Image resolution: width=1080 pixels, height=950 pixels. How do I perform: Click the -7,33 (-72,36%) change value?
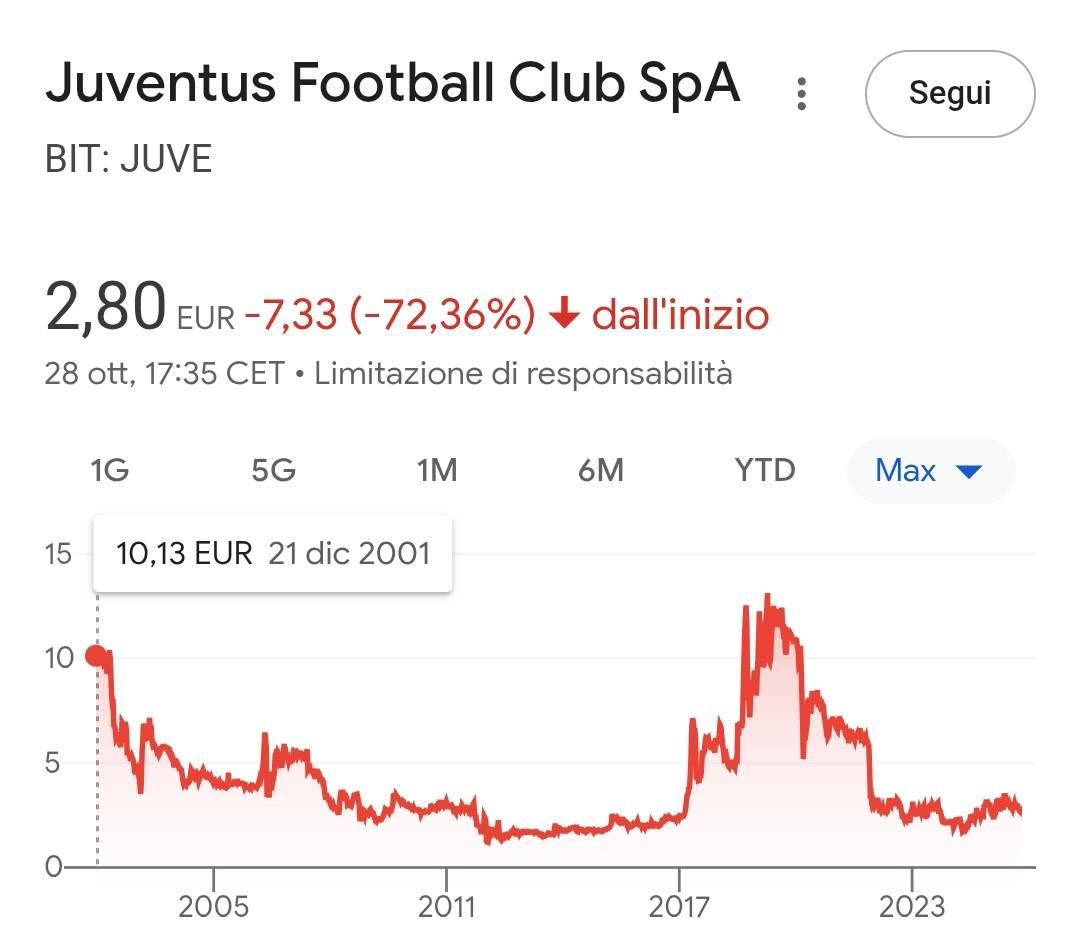390,316
